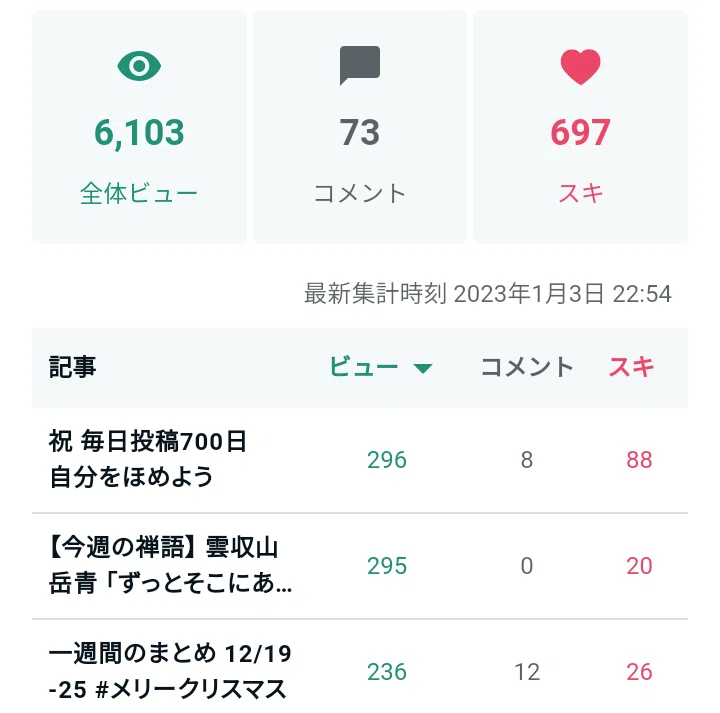
Task: Click the pink heart likes icon
Action: coord(580,67)
